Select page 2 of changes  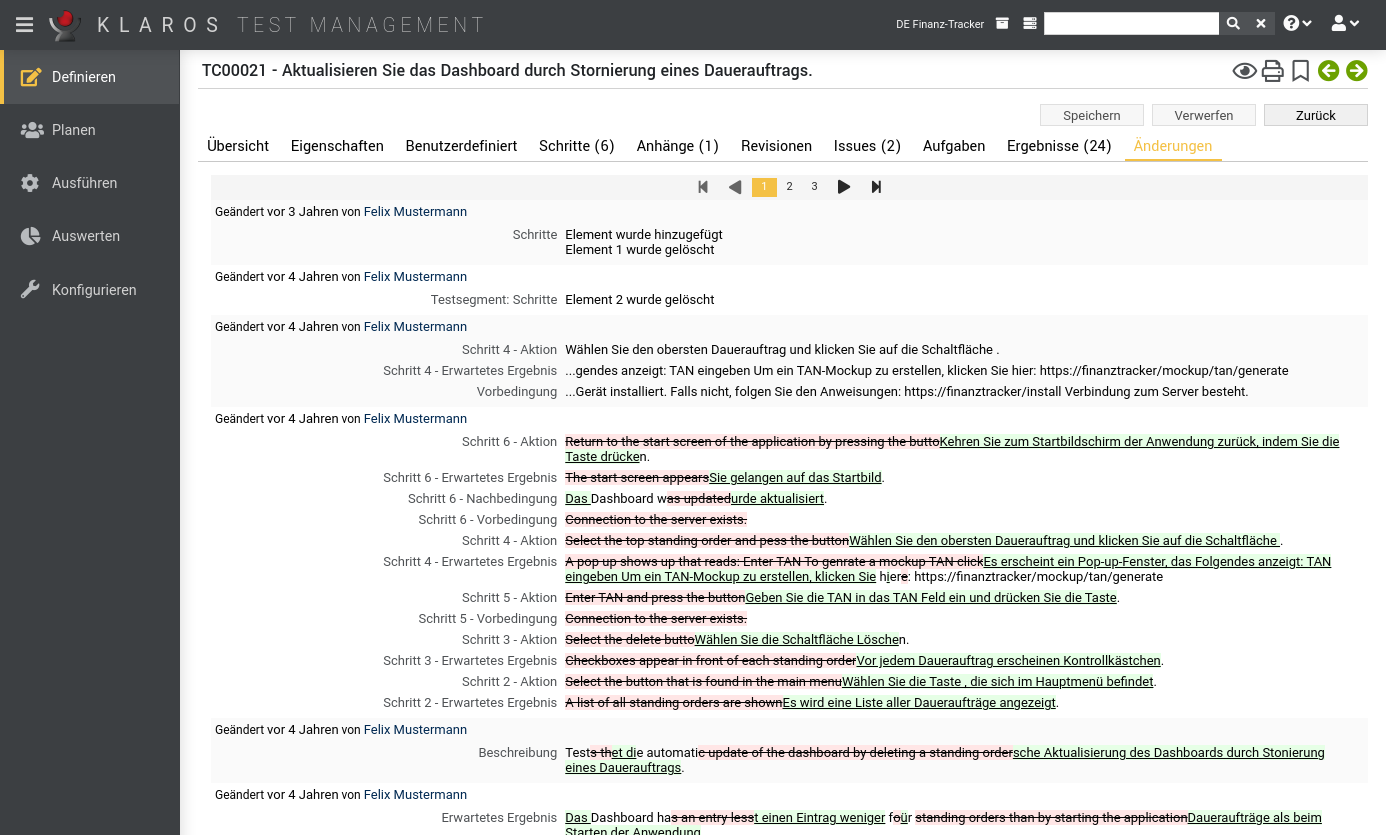789,187
